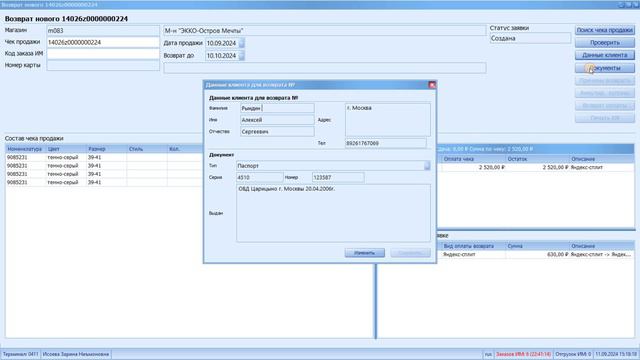The height and width of the screenshot is (360, 640).
Task: Click the 'Цвет' column header
Action: tap(66, 149)
